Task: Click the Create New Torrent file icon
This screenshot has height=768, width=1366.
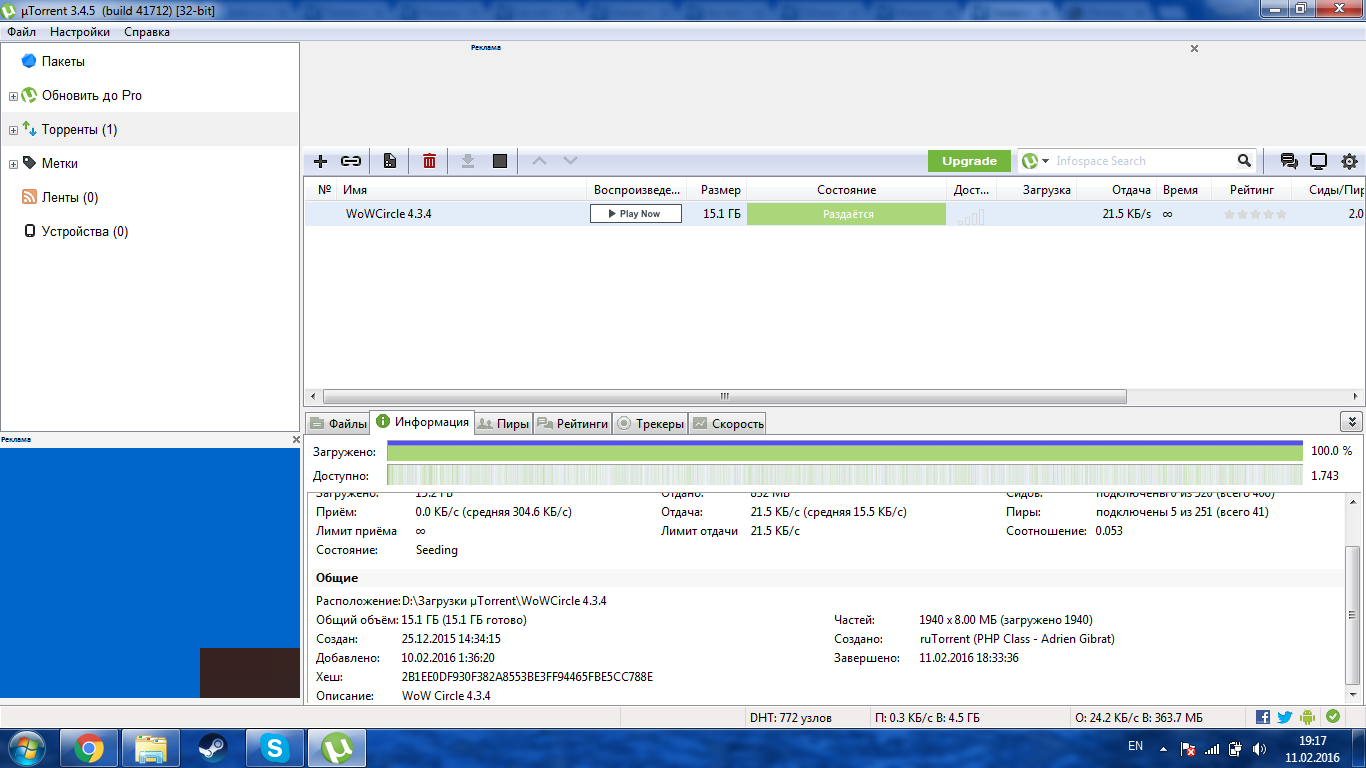Action: tap(390, 161)
